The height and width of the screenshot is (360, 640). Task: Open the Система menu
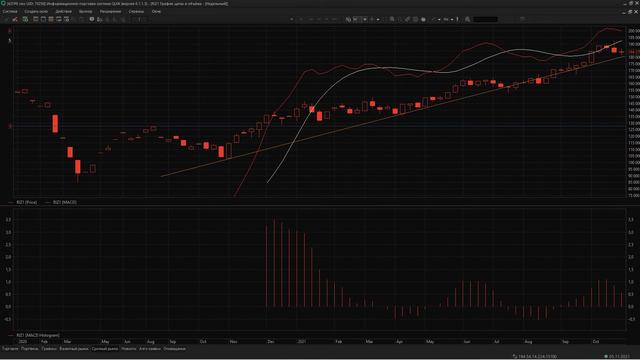(10, 11)
